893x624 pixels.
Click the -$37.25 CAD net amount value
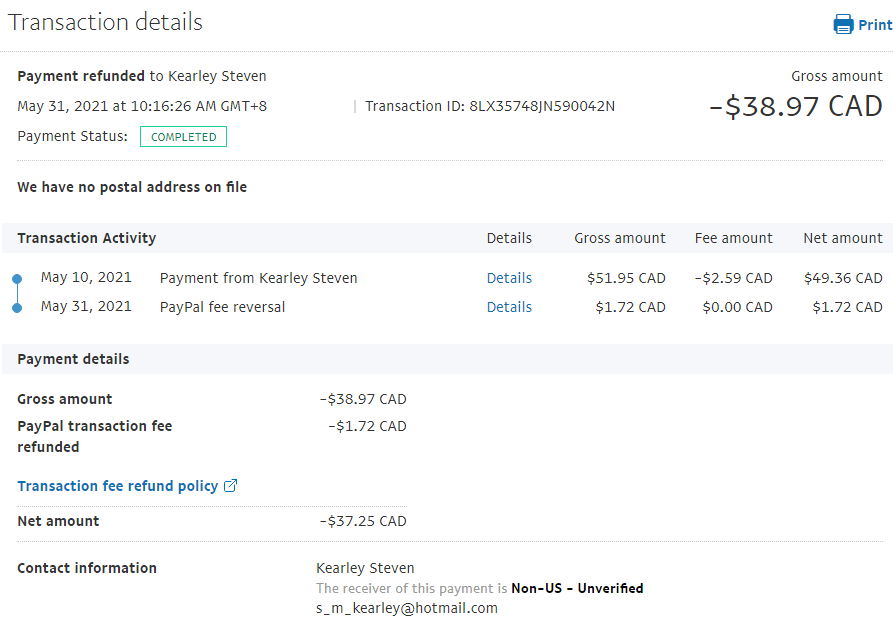pos(363,521)
